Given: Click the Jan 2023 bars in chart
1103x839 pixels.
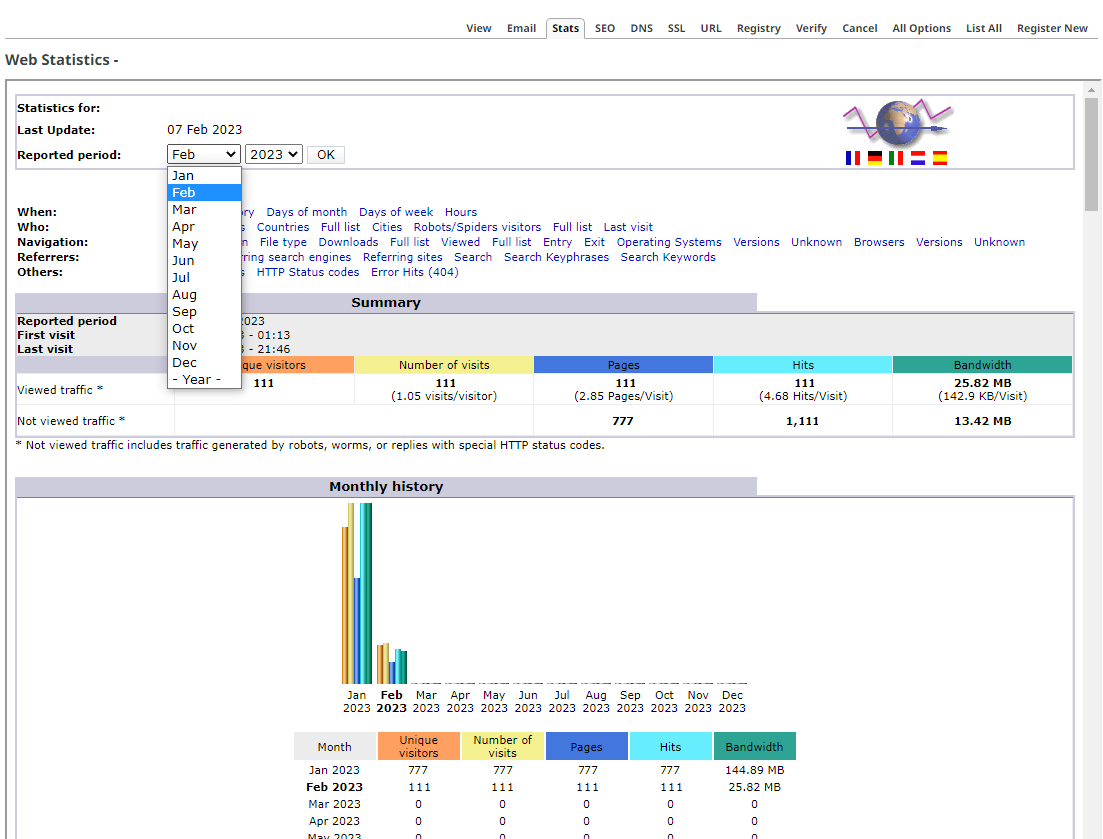Looking at the screenshot, I should tap(357, 594).
